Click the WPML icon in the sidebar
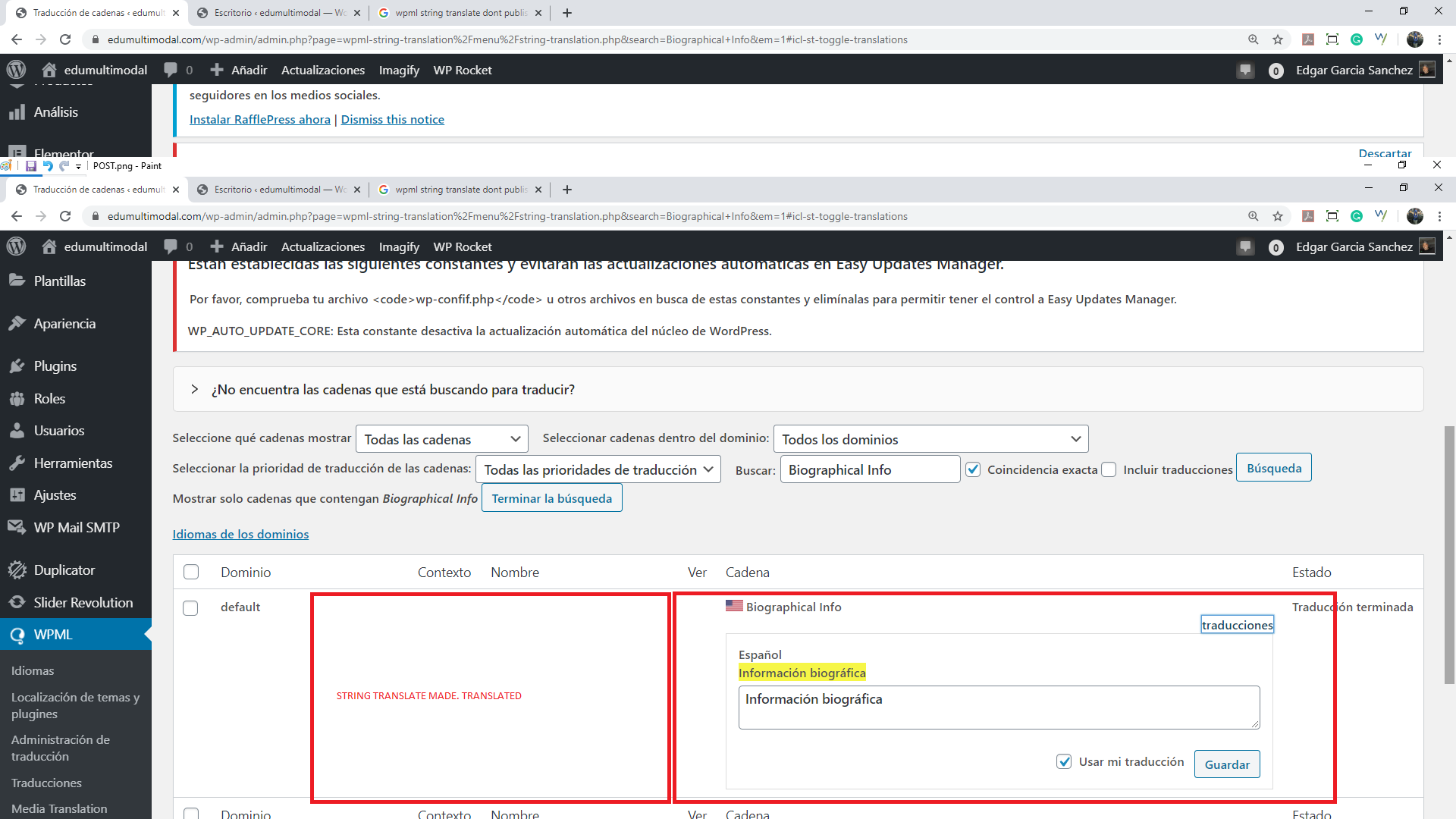 coord(18,634)
